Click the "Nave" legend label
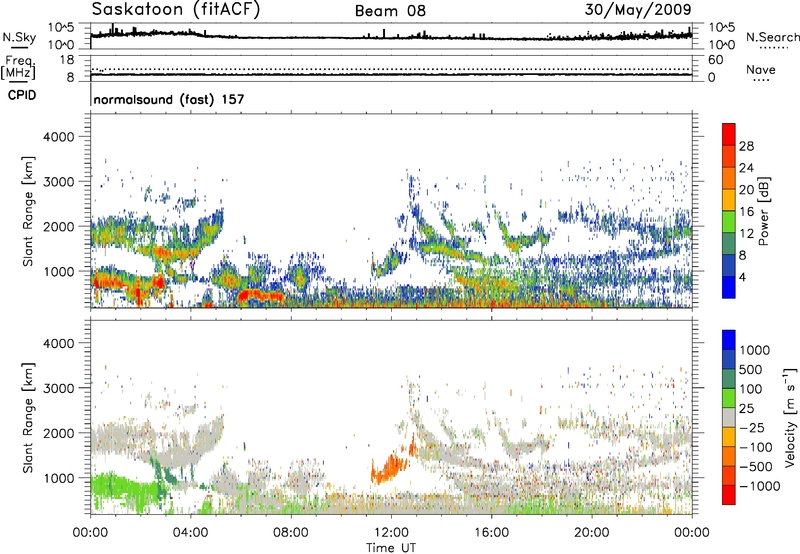 [x=761, y=69]
